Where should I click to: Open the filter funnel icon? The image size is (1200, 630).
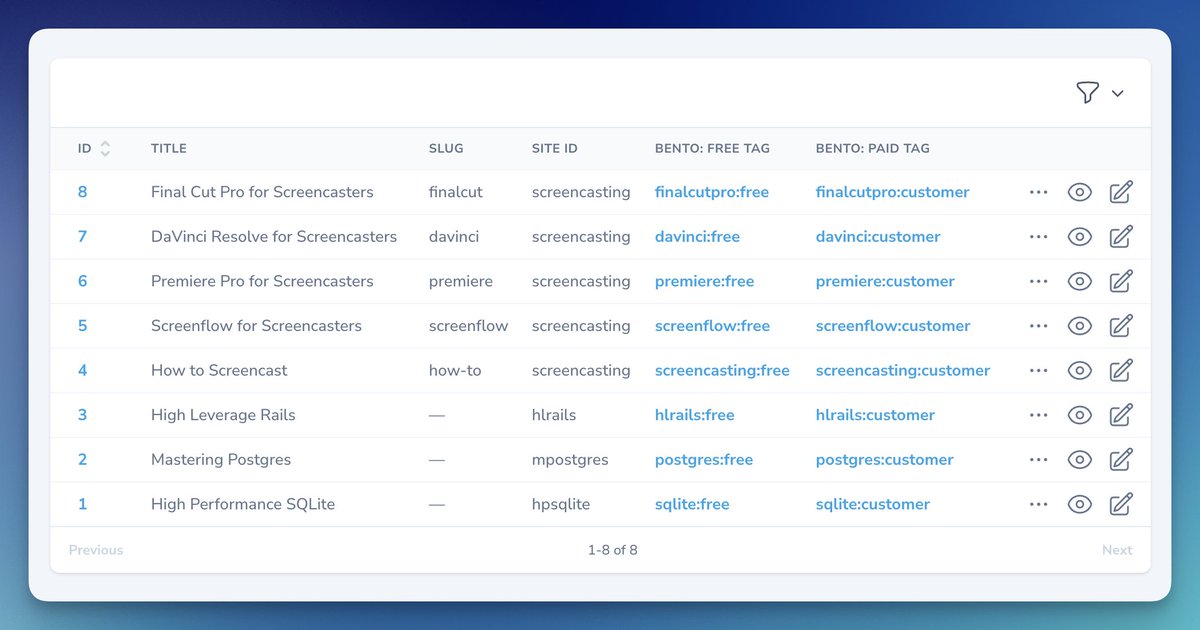[x=1087, y=93]
